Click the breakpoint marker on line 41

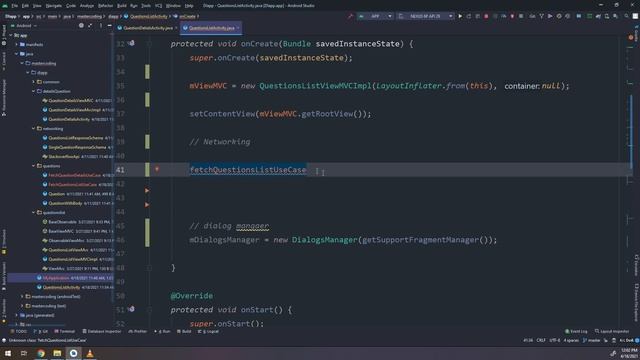pyautogui.click(x=157, y=169)
